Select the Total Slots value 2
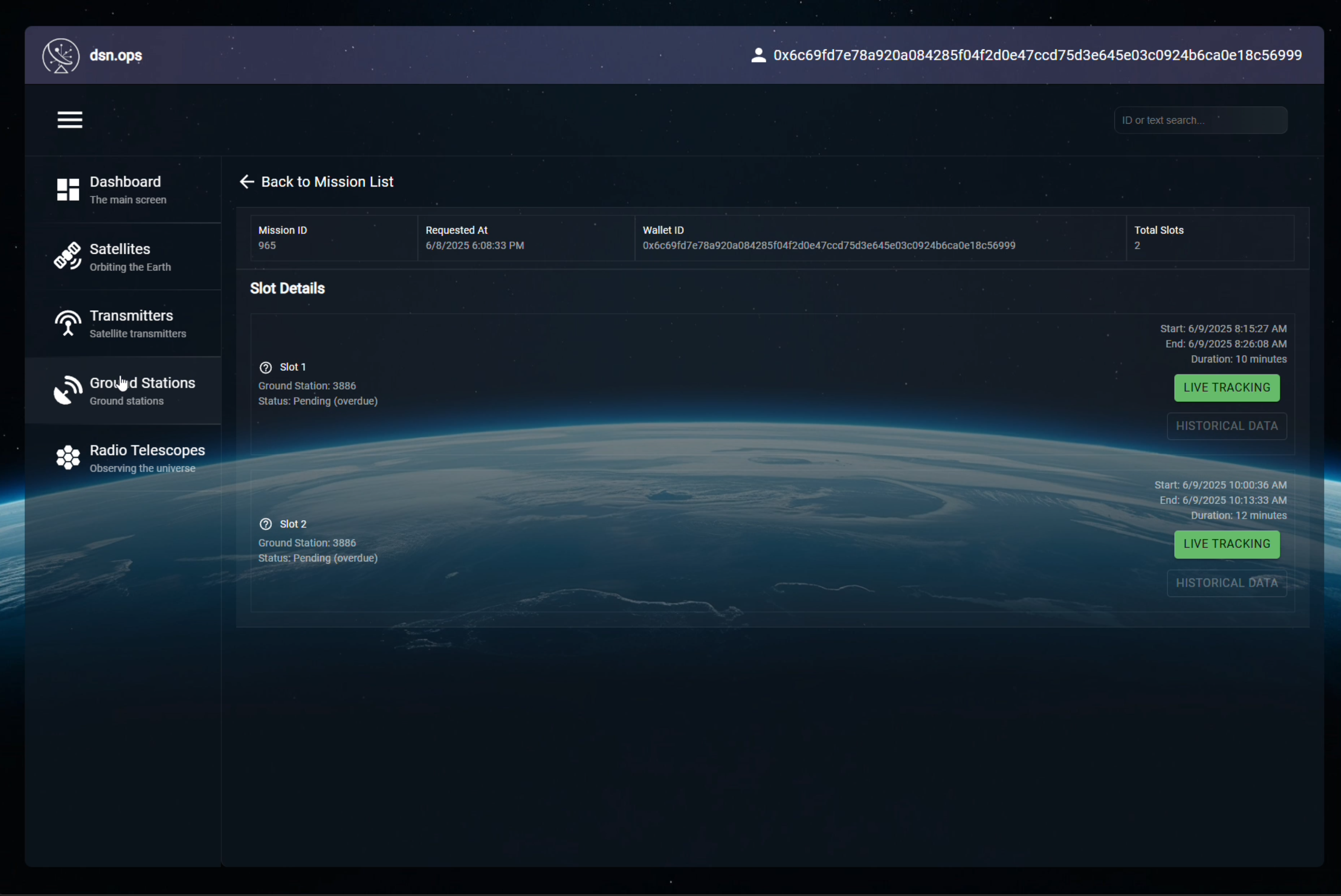Image resolution: width=1341 pixels, height=896 pixels. (x=1137, y=245)
